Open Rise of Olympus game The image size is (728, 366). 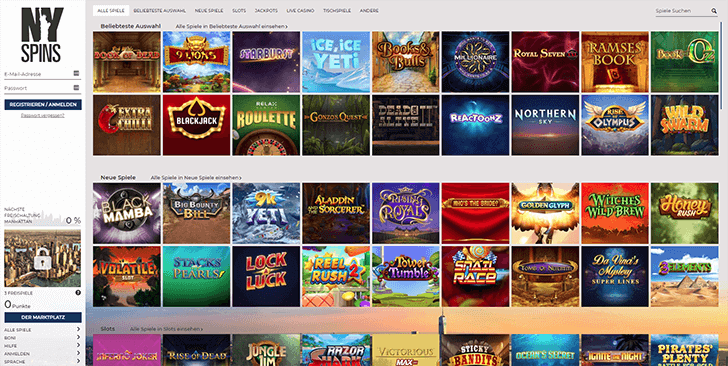615,125
